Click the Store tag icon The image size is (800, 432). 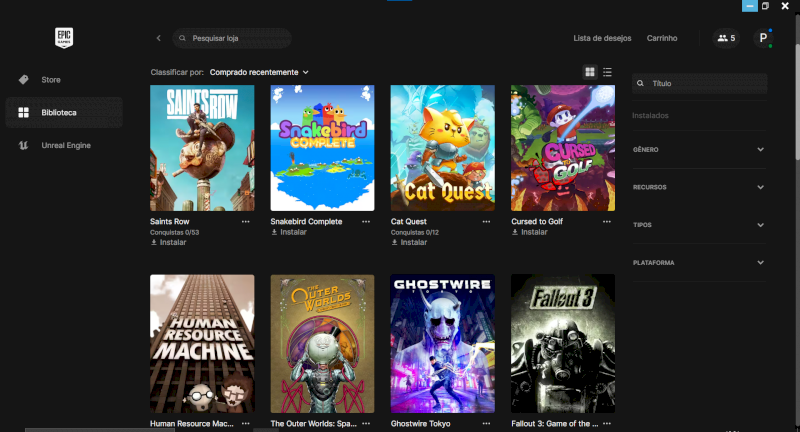(x=23, y=80)
